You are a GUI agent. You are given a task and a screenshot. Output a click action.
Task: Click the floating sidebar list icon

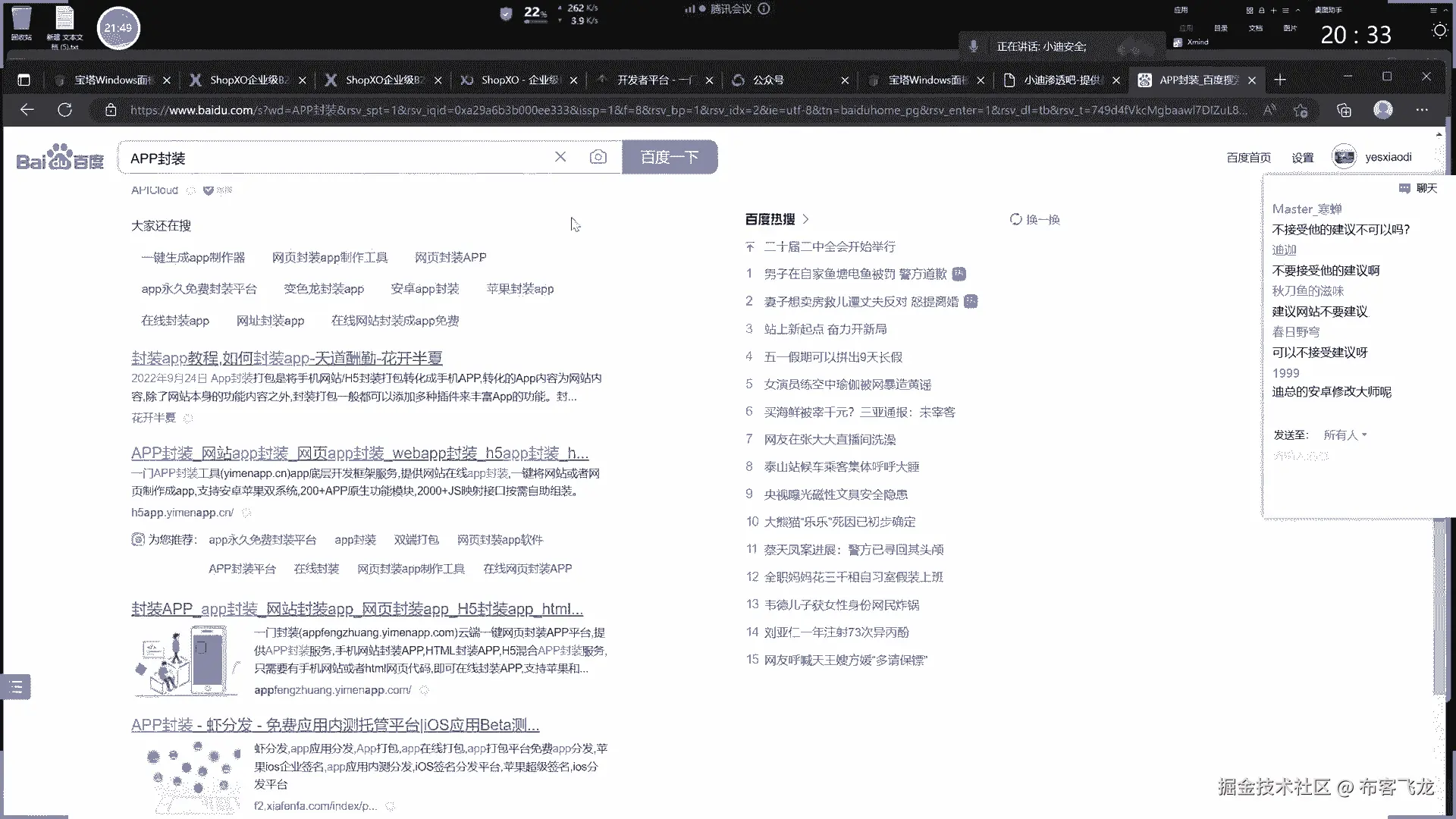16,687
